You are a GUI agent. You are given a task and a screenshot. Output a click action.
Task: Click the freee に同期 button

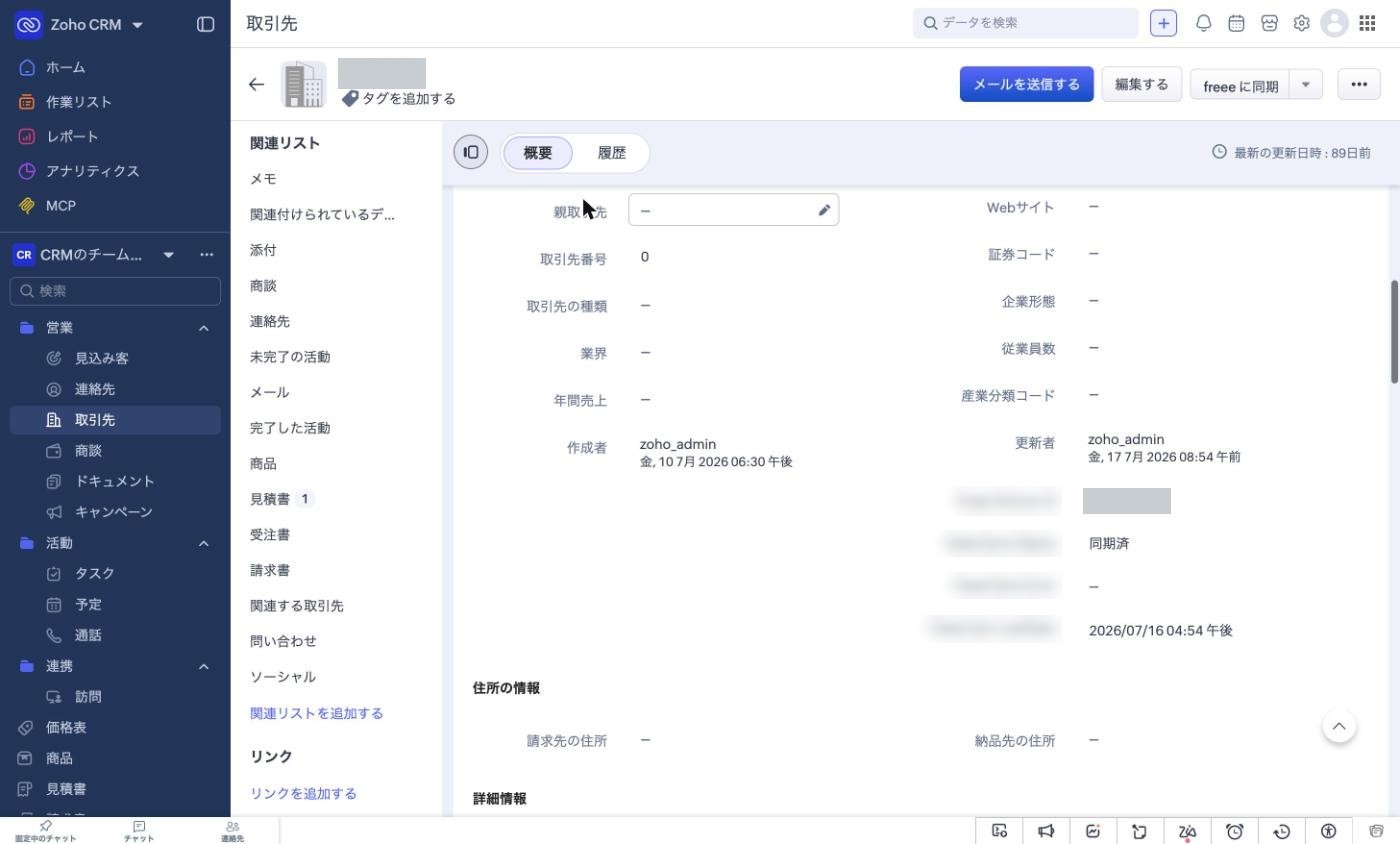(1240, 85)
